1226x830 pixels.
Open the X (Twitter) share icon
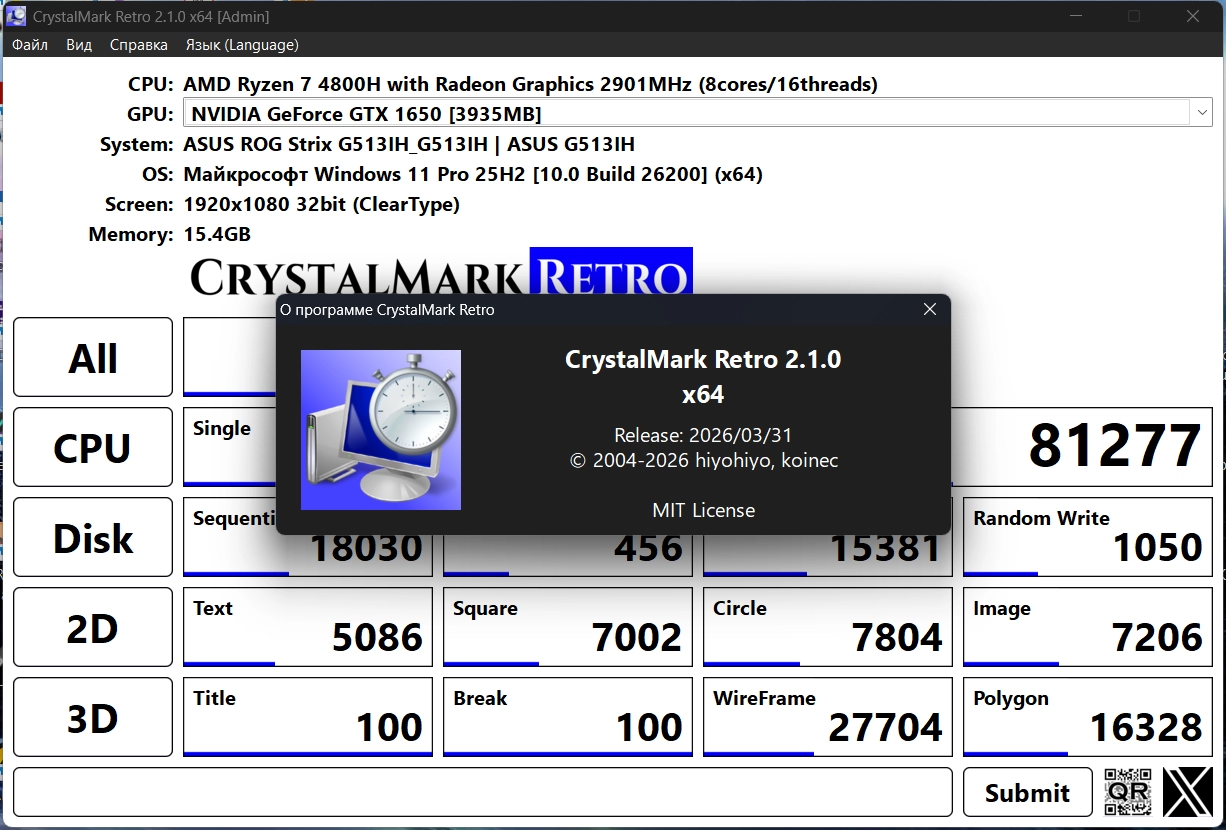[1187, 792]
